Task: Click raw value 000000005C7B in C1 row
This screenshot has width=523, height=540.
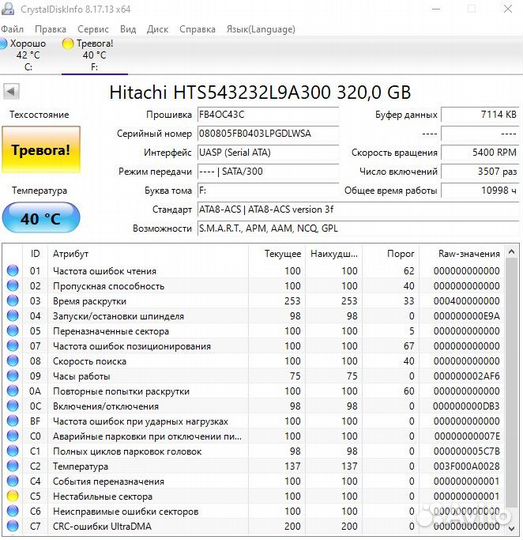Action: [x=466, y=451]
